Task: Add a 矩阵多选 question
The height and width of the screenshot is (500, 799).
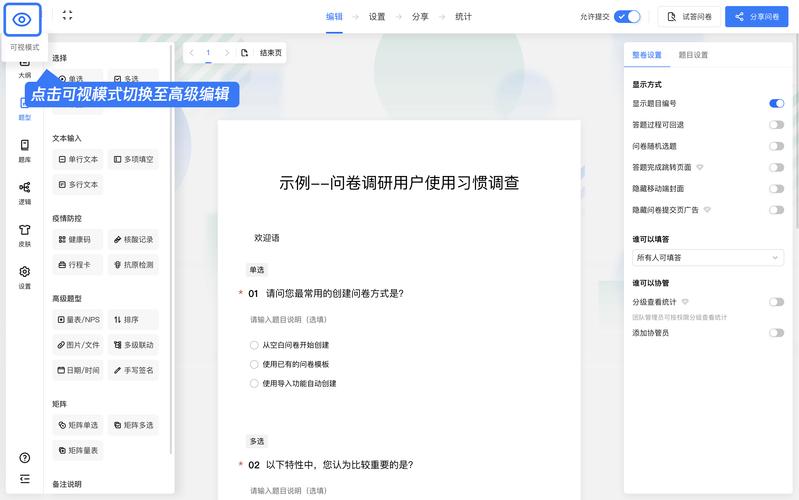Action: click(133, 425)
